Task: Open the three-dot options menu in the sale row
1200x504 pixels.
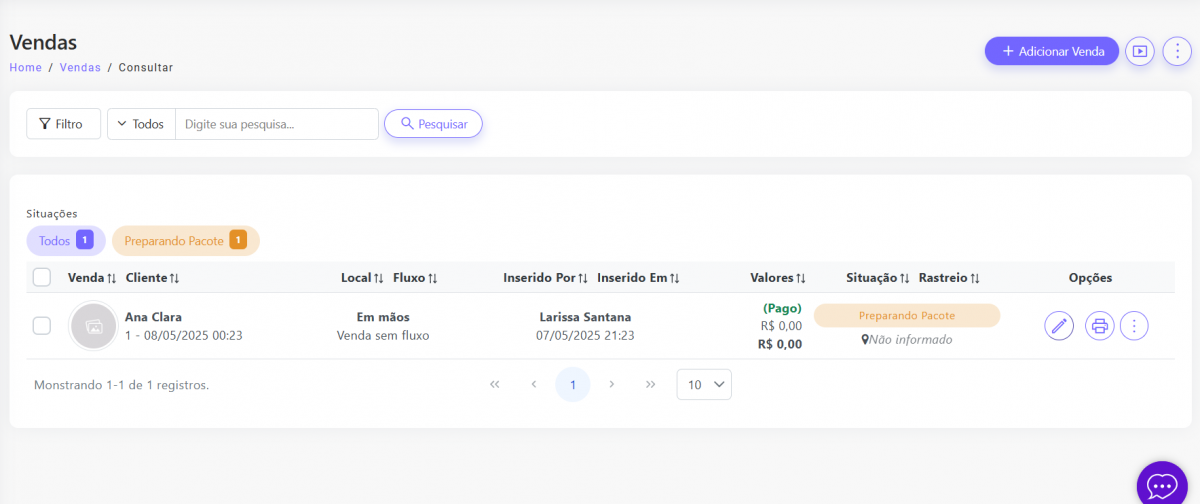Action: pos(1134,325)
